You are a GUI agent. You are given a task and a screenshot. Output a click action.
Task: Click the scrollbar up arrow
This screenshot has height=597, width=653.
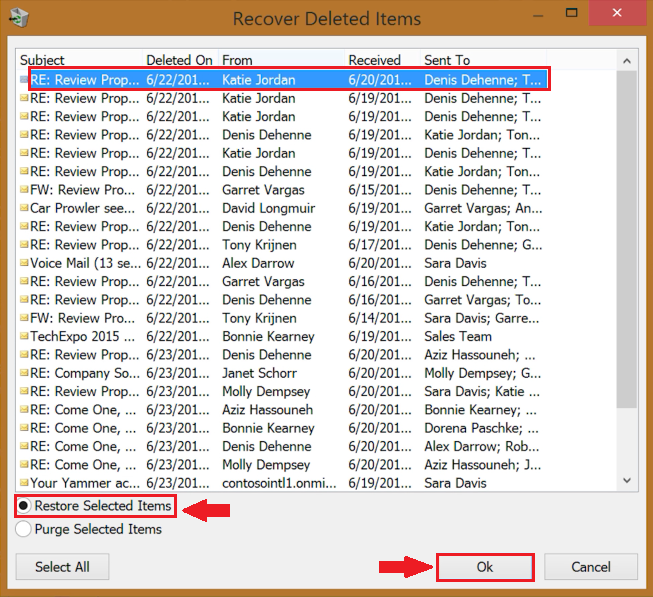pyautogui.click(x=627, y=61)
